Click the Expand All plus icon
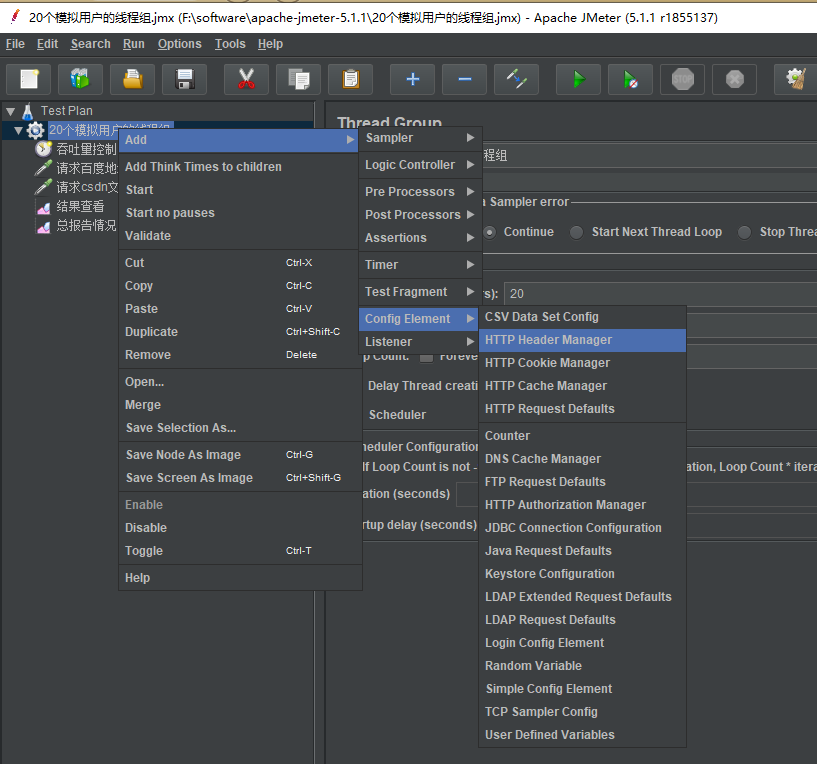Viewport: 817px width, 764px height. (x=413, y=79)
